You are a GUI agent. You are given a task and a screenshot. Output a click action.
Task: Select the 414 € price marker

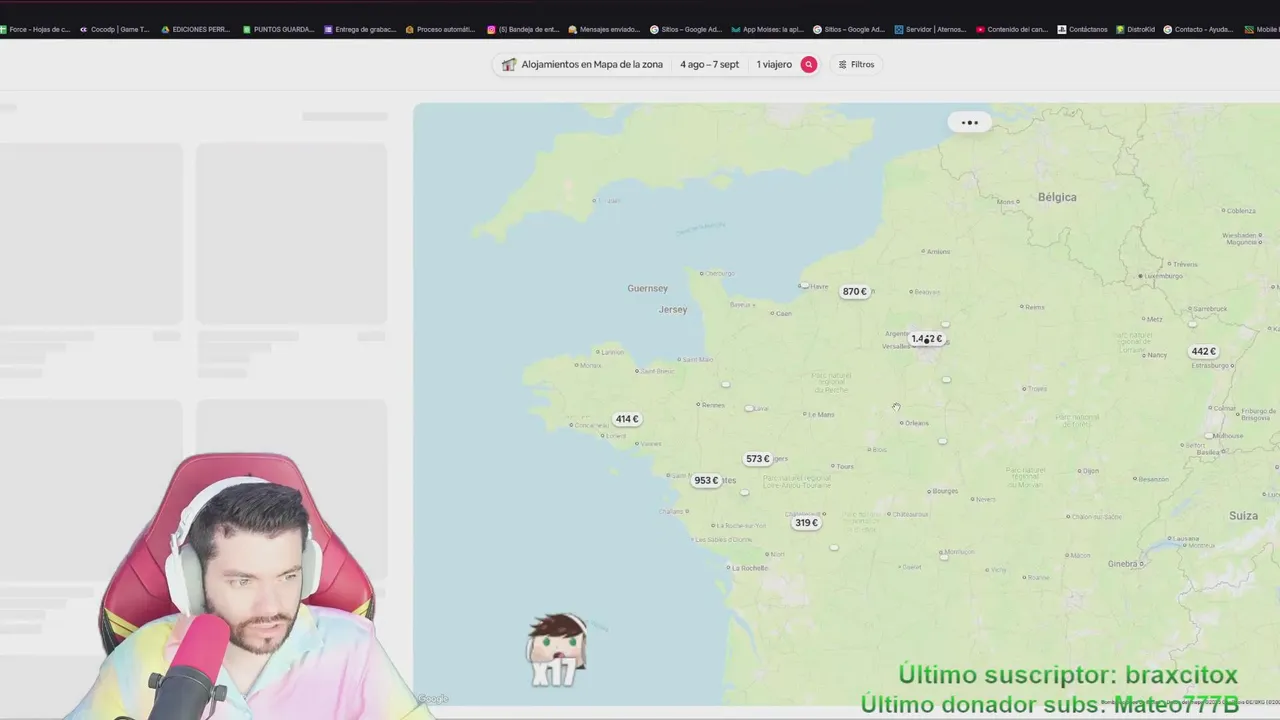[627, 419]
